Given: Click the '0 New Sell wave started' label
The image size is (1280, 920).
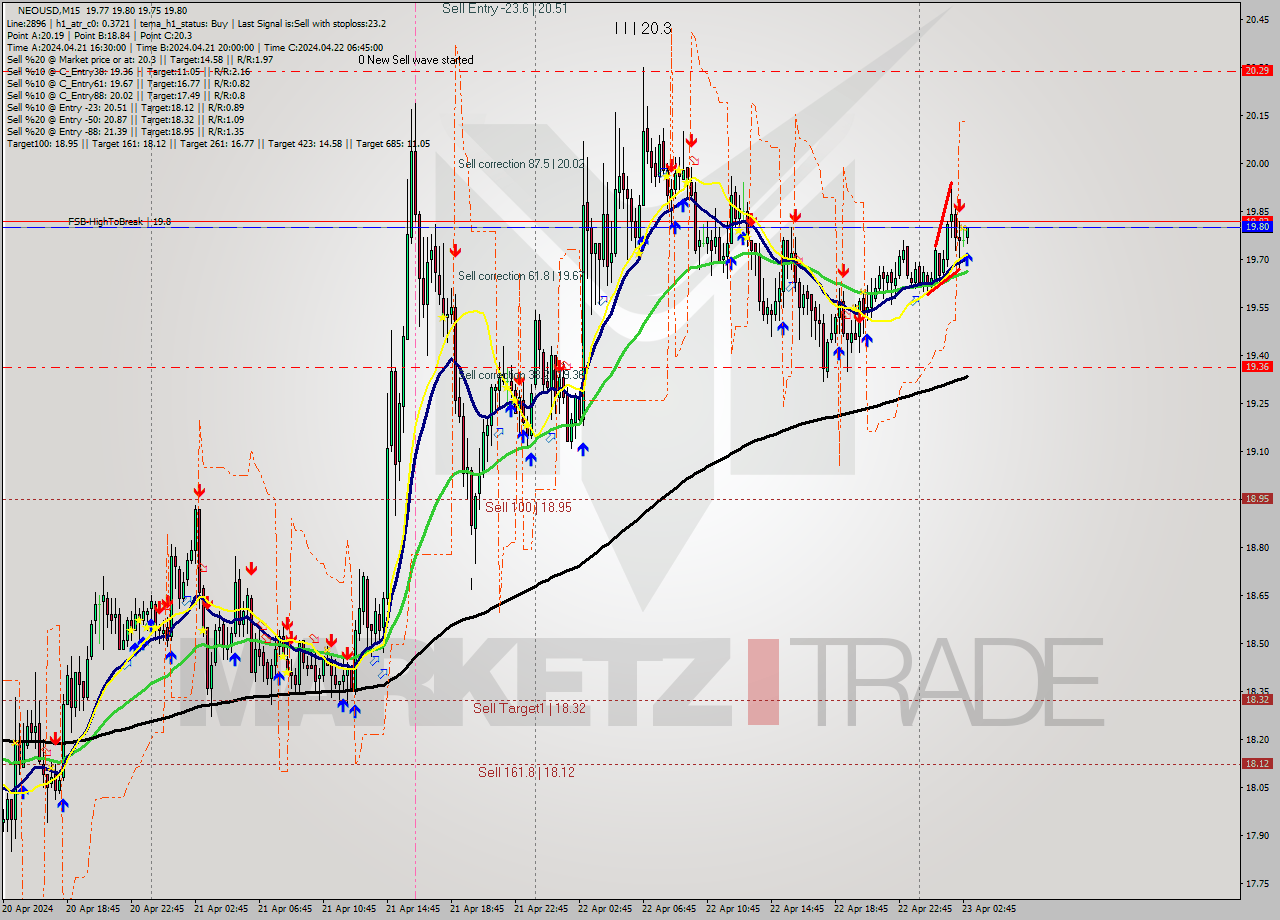Looking at the screenshot, I should (x=416, y=60).
